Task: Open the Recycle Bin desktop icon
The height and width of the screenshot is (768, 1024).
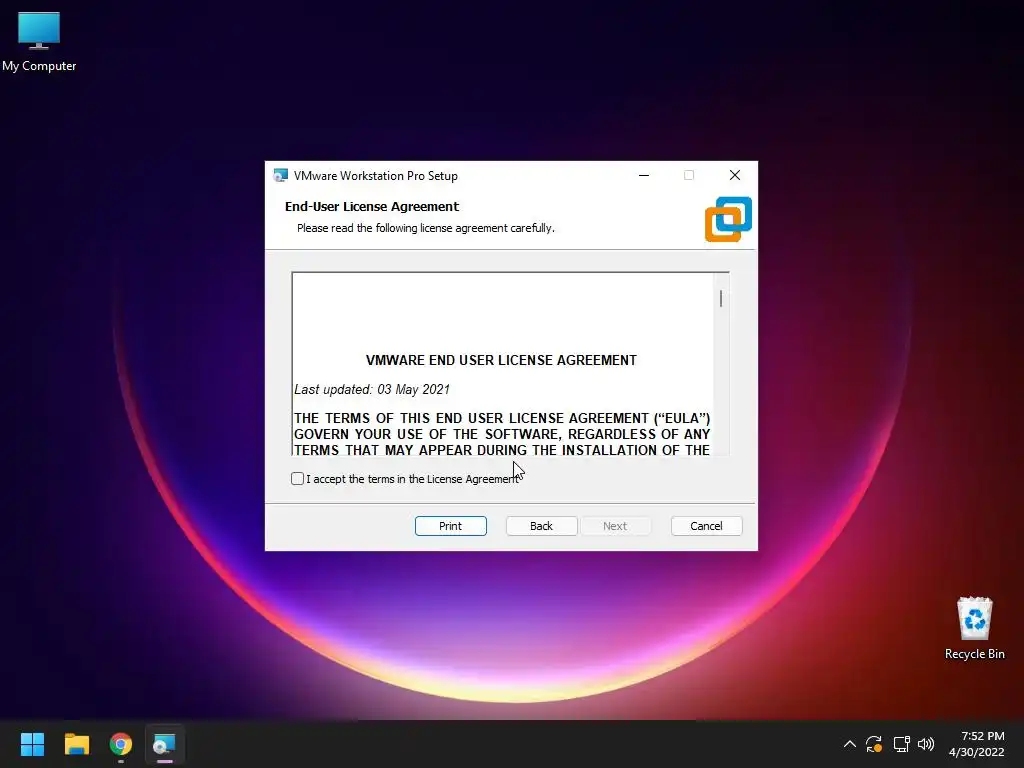Action: pyautogui.click(x=974, y=628)
